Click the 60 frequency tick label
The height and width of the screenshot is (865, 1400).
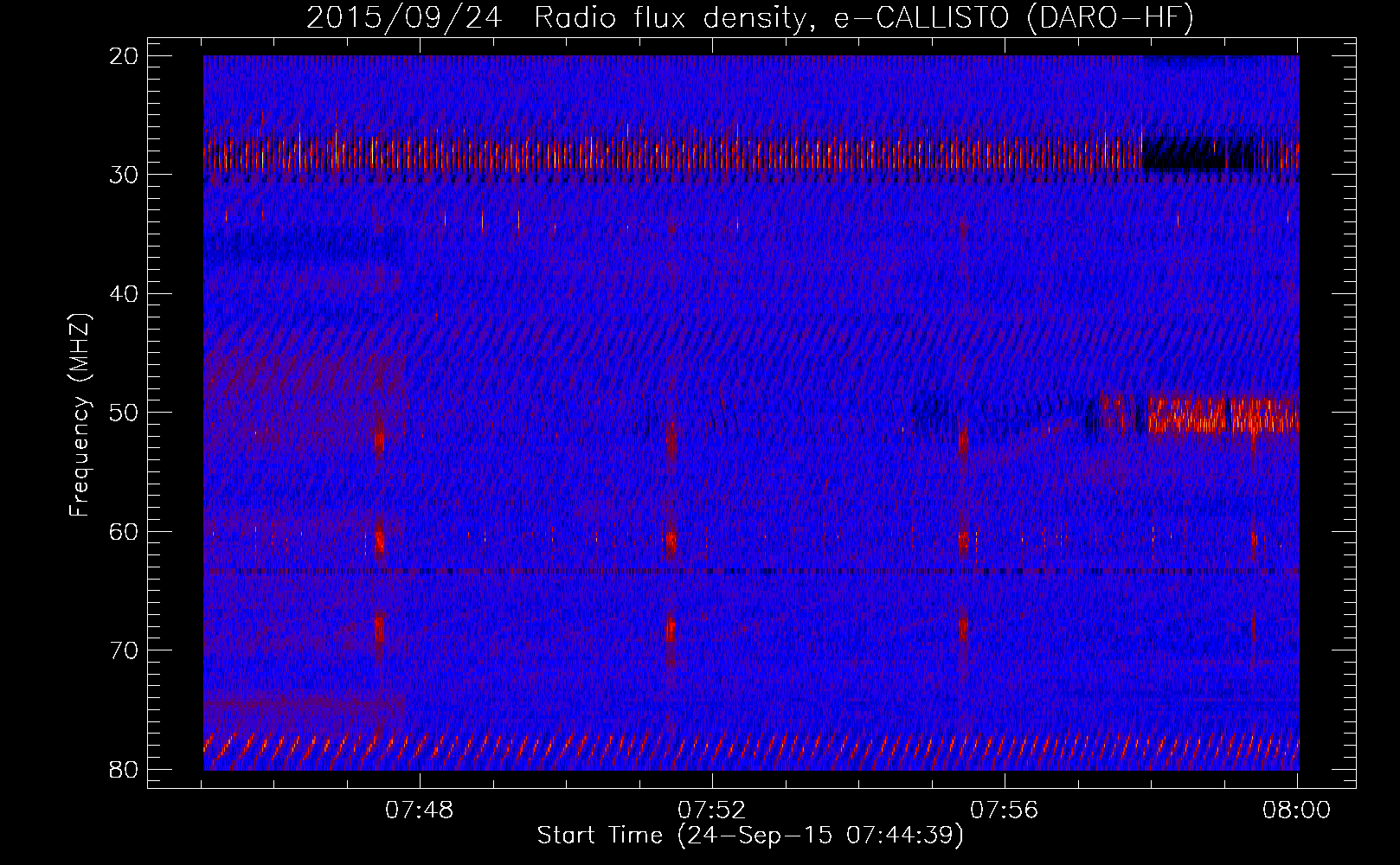125,531
